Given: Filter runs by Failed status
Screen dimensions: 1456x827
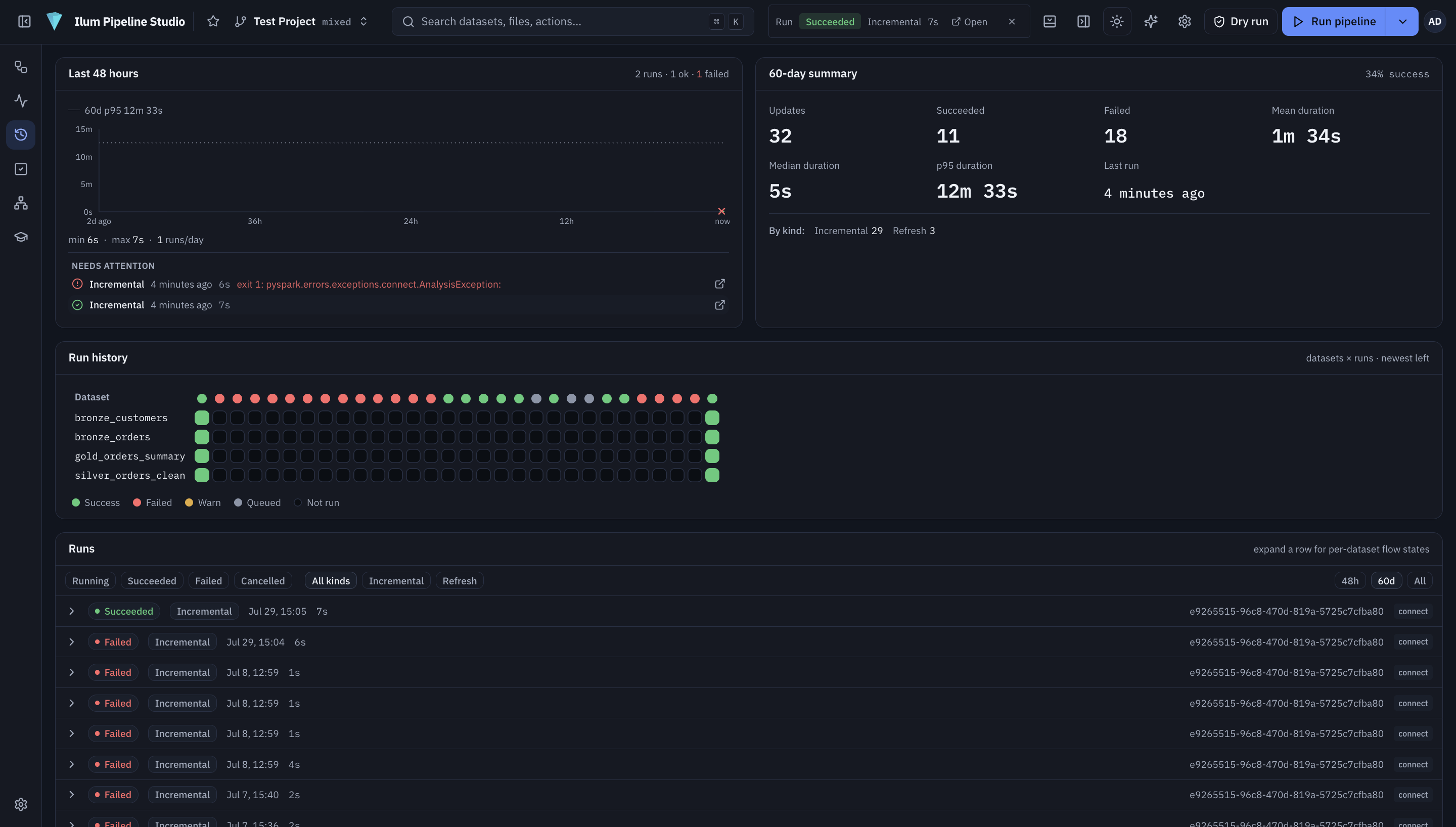Looking at the screenshot, I should pos(208,580).
